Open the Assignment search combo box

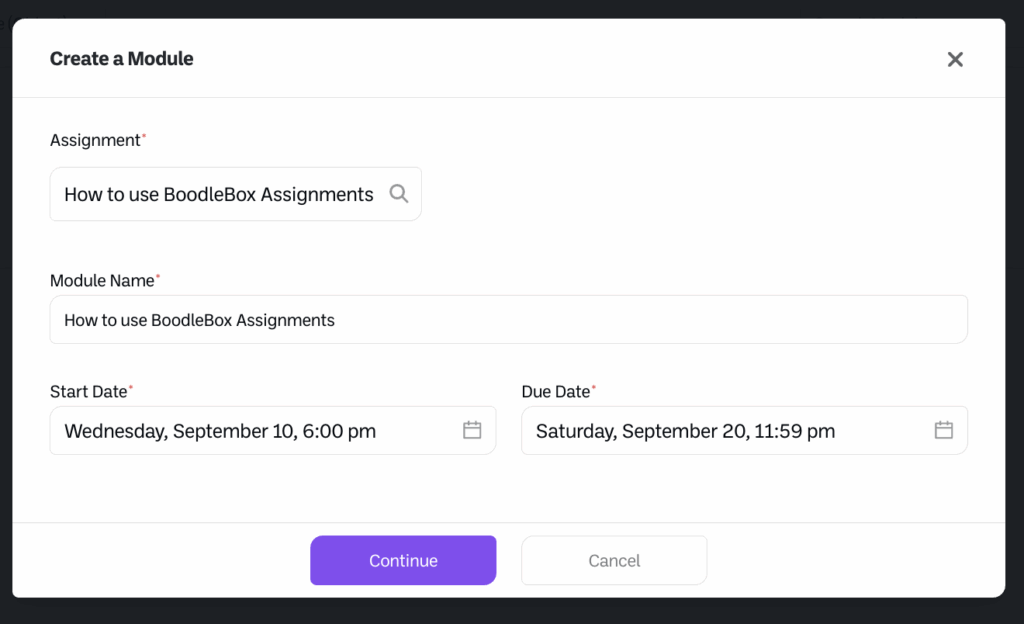point(220,194)
